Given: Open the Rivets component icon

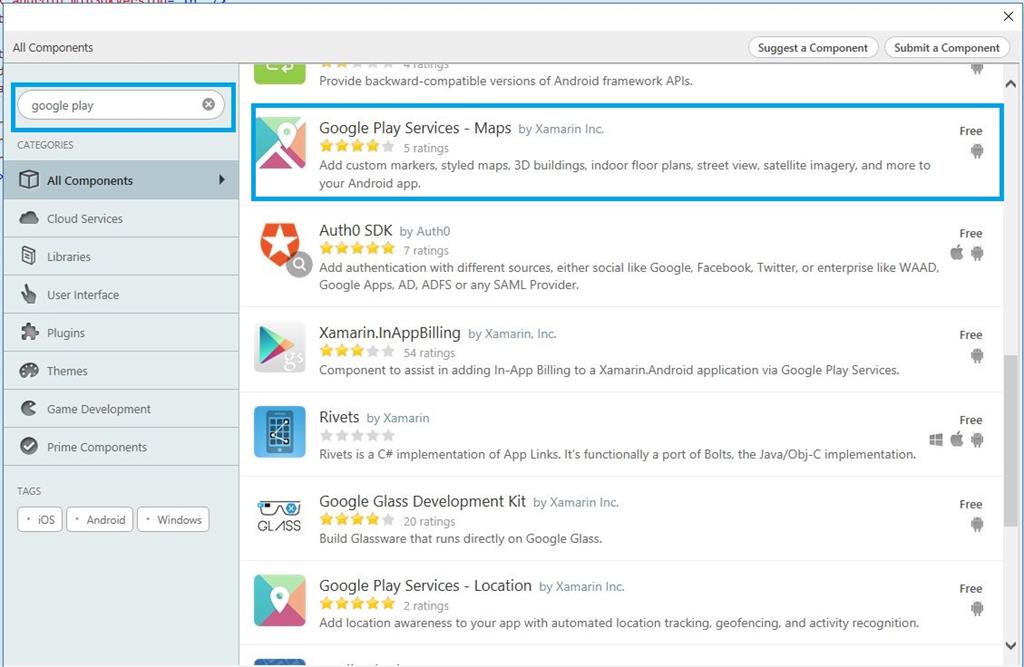Looking at the screenshot, I should [x=280, y=432].
